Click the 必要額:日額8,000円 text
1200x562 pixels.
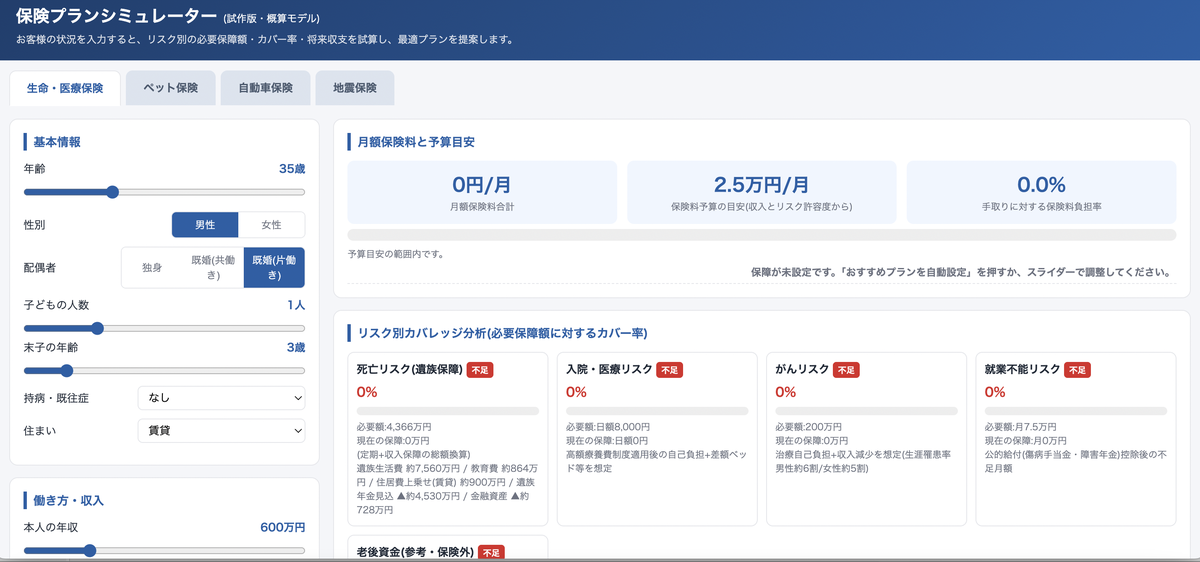[x=608, y=426]
